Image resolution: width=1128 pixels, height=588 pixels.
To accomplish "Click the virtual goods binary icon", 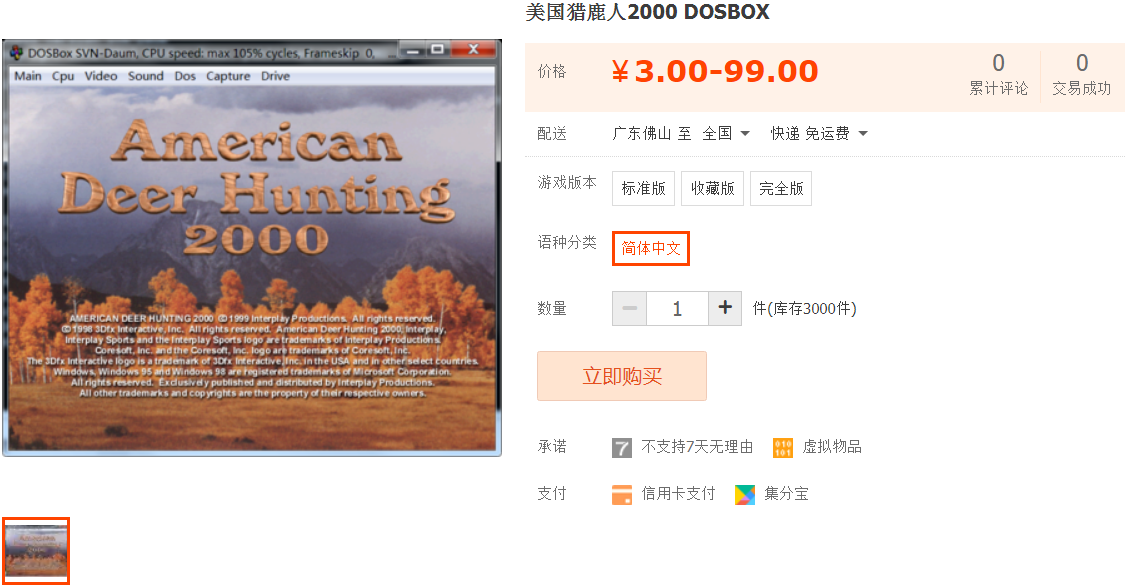I will tap(783, 448).
